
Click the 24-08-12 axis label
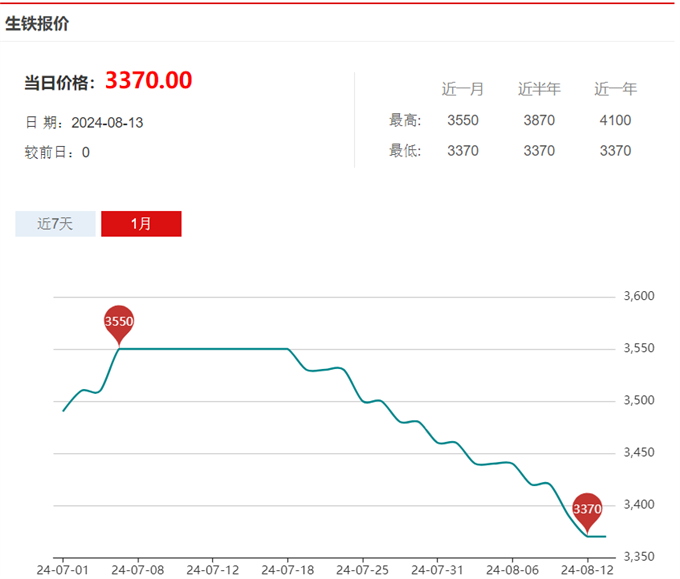pos(588,570)
